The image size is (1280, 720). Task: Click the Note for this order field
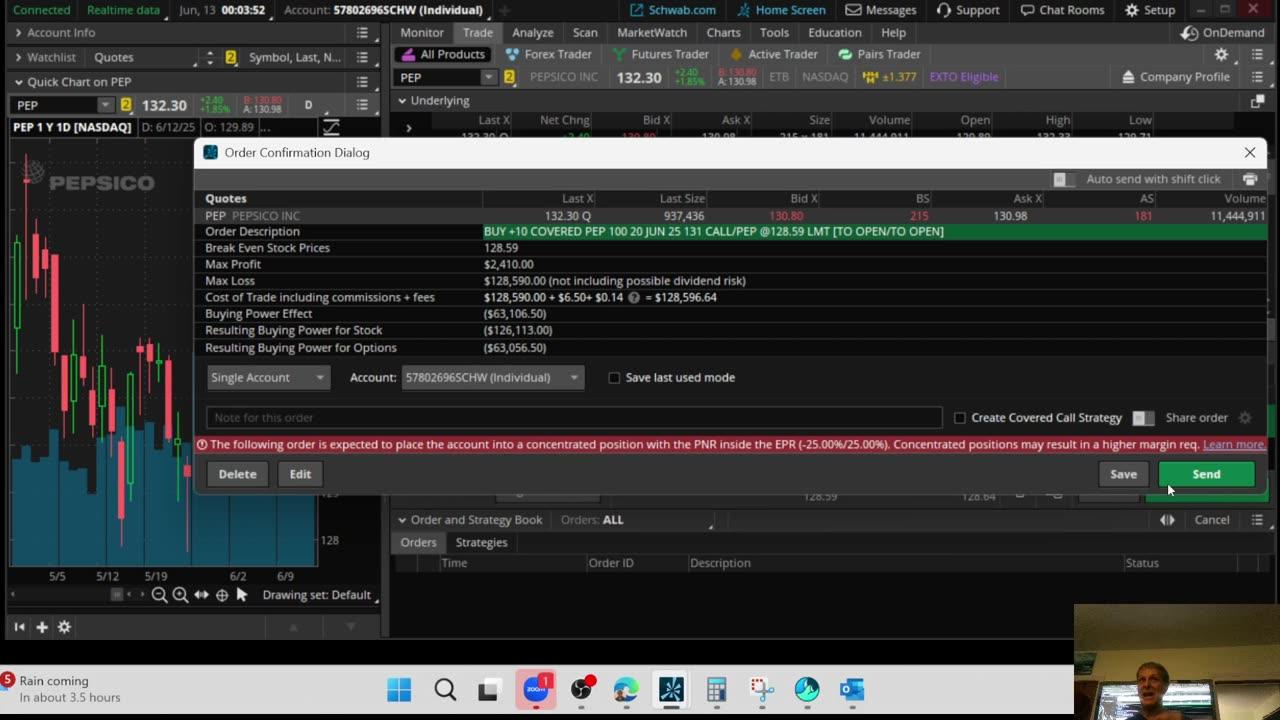[574, 418]
